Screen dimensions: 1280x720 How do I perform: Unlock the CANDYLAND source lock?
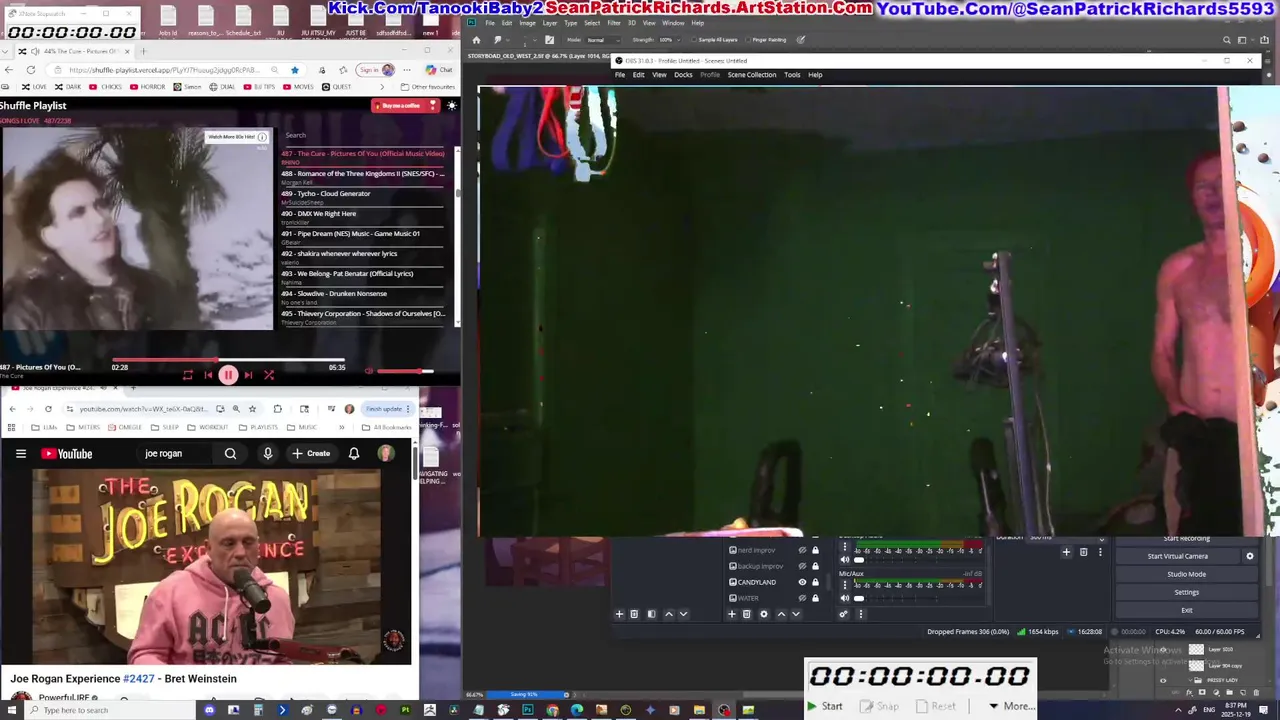click(x=815, y=582)
